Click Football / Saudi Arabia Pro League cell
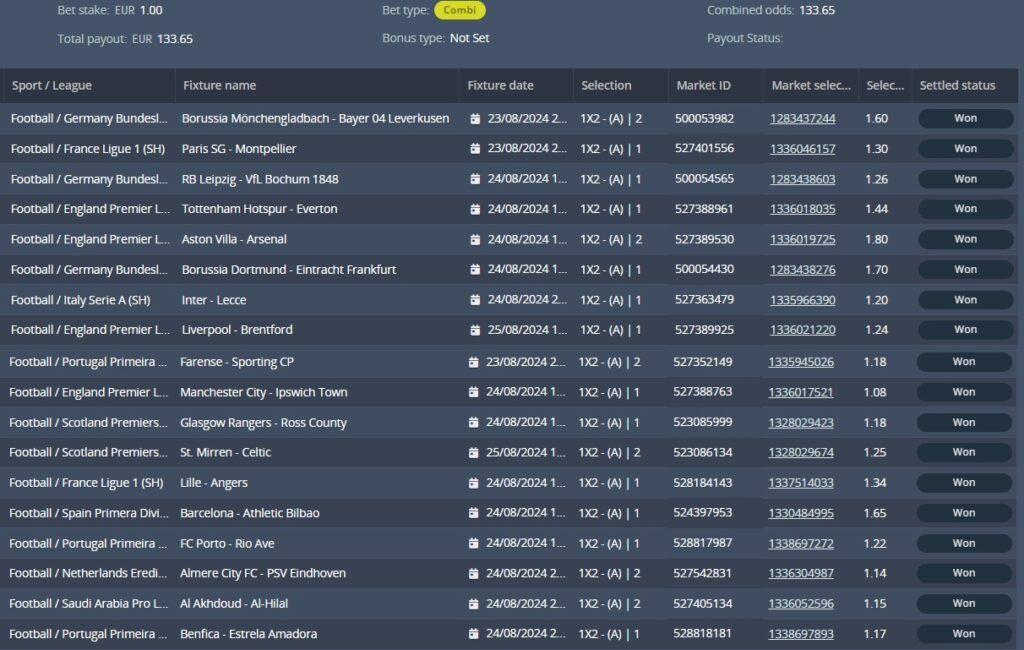 [x=89, y=604]
